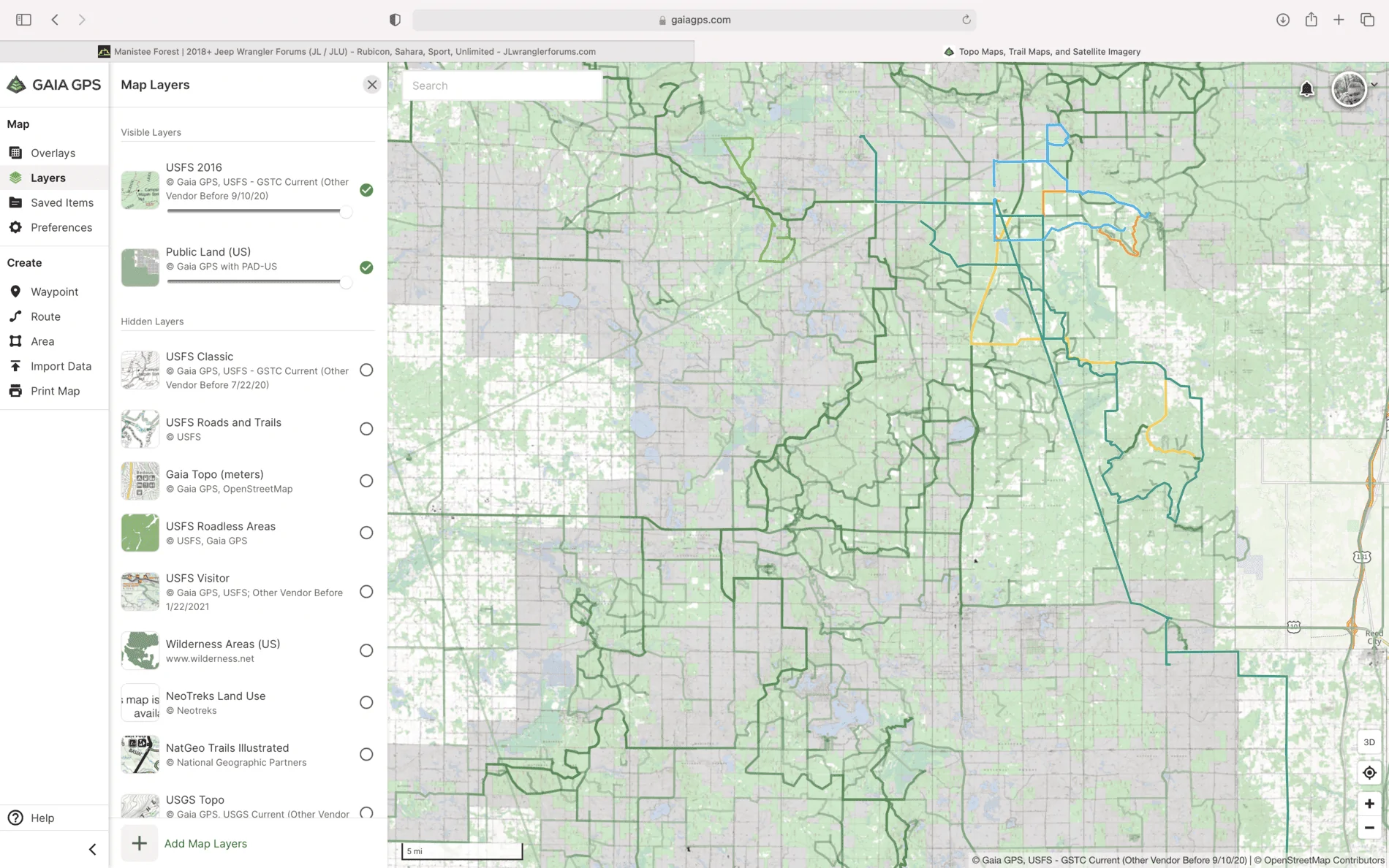Uncheck the USFS 2016 visible layer

click(366, 190)
